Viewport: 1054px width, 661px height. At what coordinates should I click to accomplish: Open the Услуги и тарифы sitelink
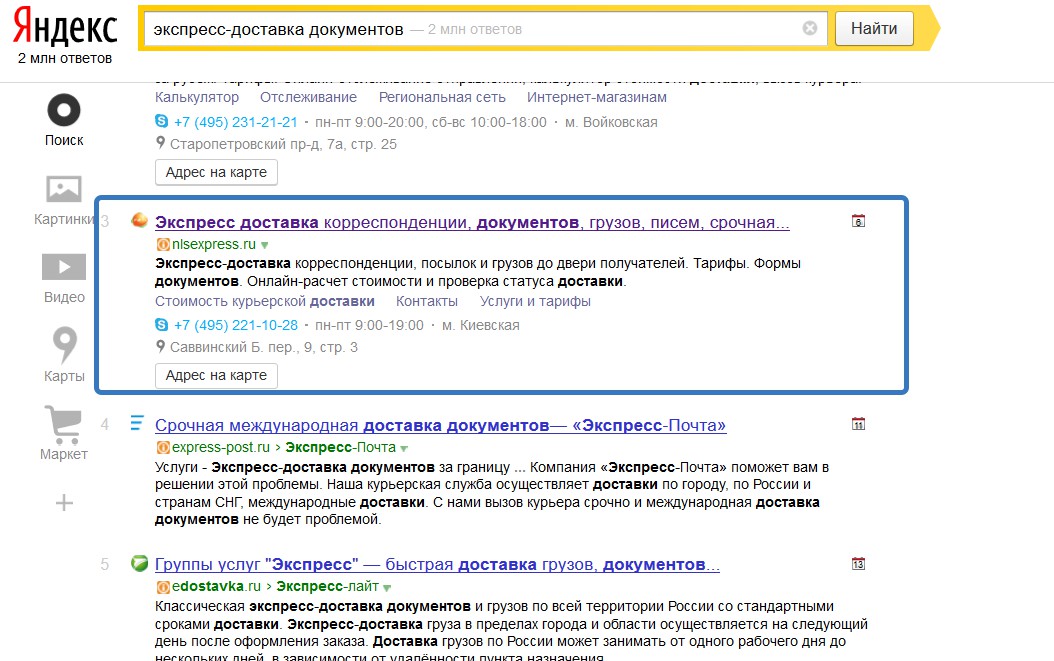click(x=535, y=301)
